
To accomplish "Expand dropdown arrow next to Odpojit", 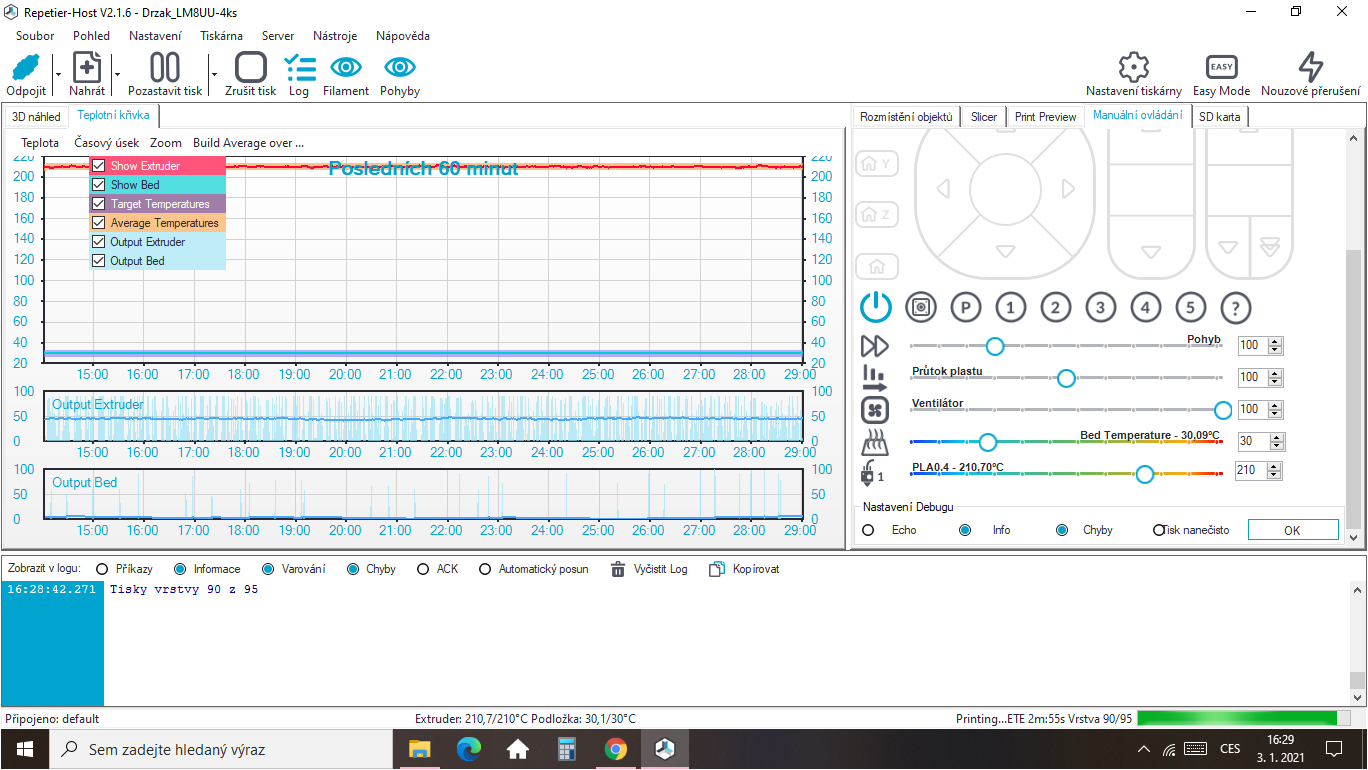I will click(58, 74).
